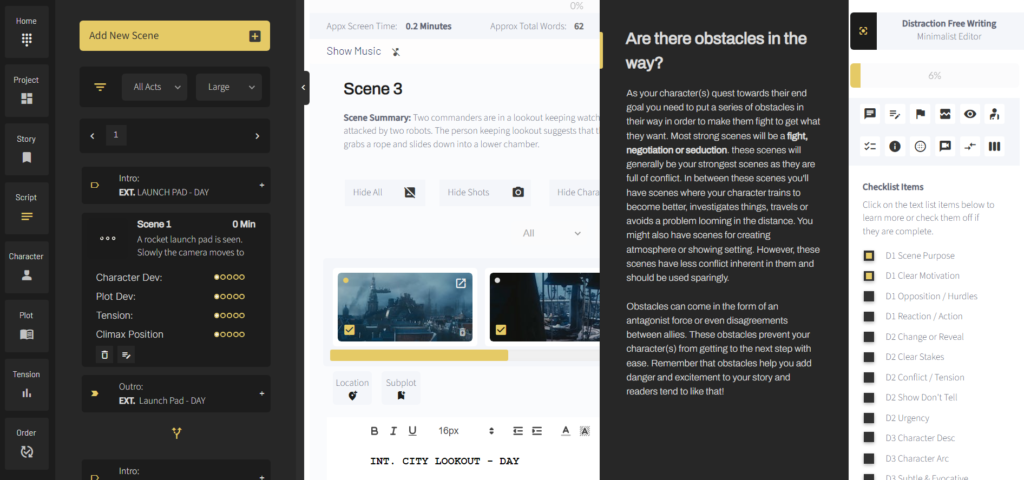Click the scene filter icon
This screenshot has height=480, width=1024.
pyautogui.click(x=100, y=87)
